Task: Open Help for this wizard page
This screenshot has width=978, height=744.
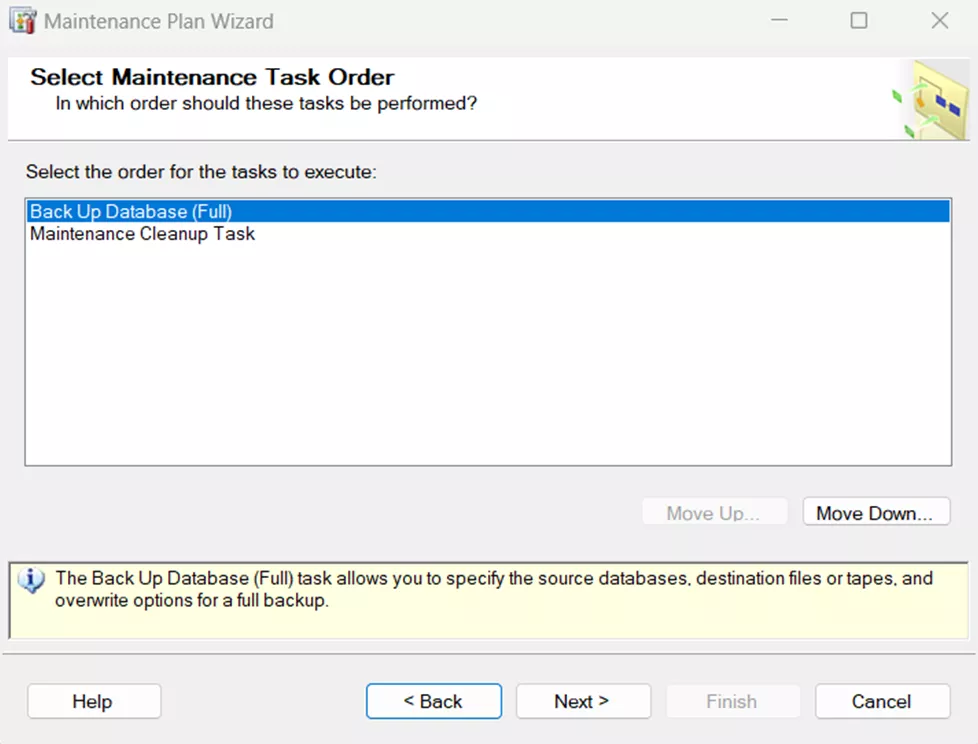Action: (94, 702)
